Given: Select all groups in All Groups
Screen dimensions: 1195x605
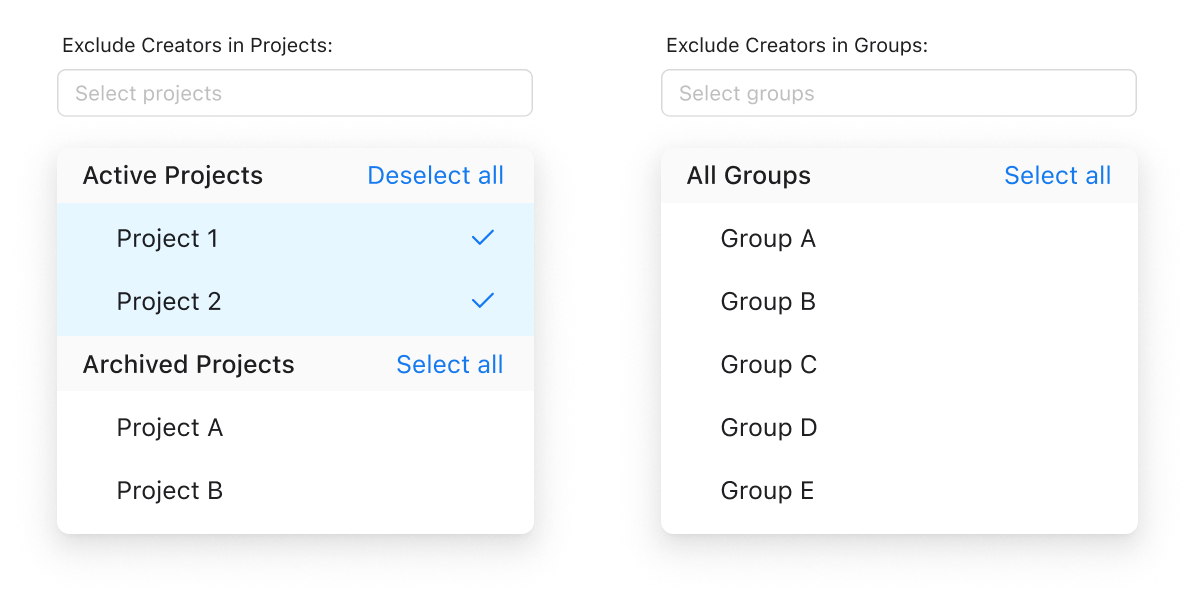Looking at the screenshot, I should click(x=1057, y=176).
